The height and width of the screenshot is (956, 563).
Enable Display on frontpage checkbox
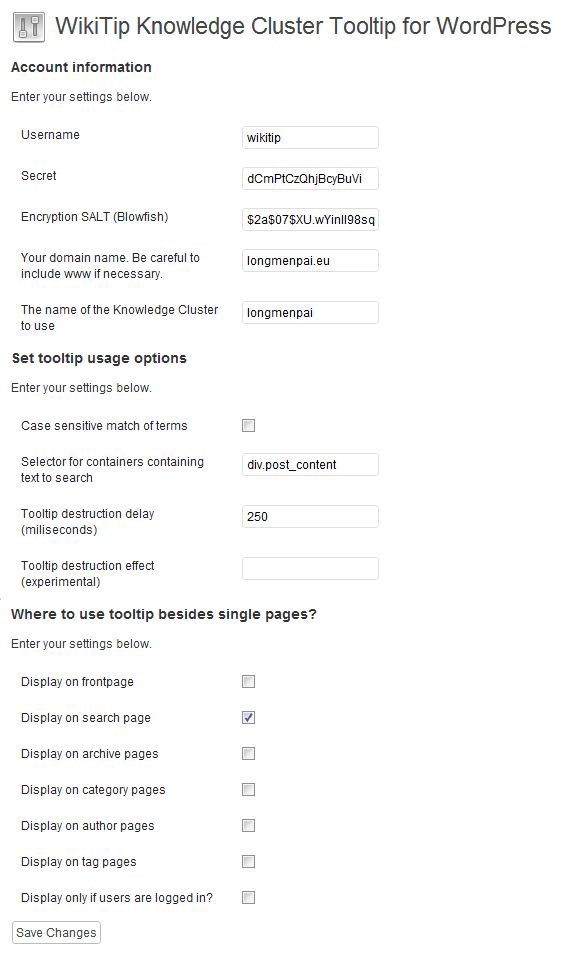coord(248,682)
